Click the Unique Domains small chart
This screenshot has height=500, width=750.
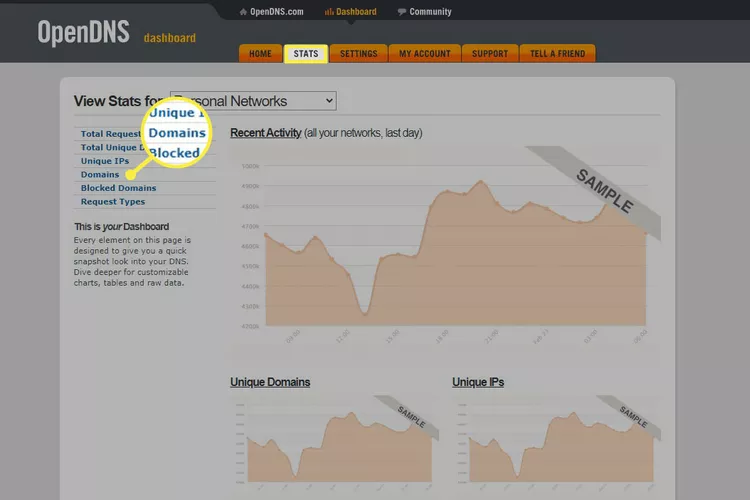[x=335, y=443]
